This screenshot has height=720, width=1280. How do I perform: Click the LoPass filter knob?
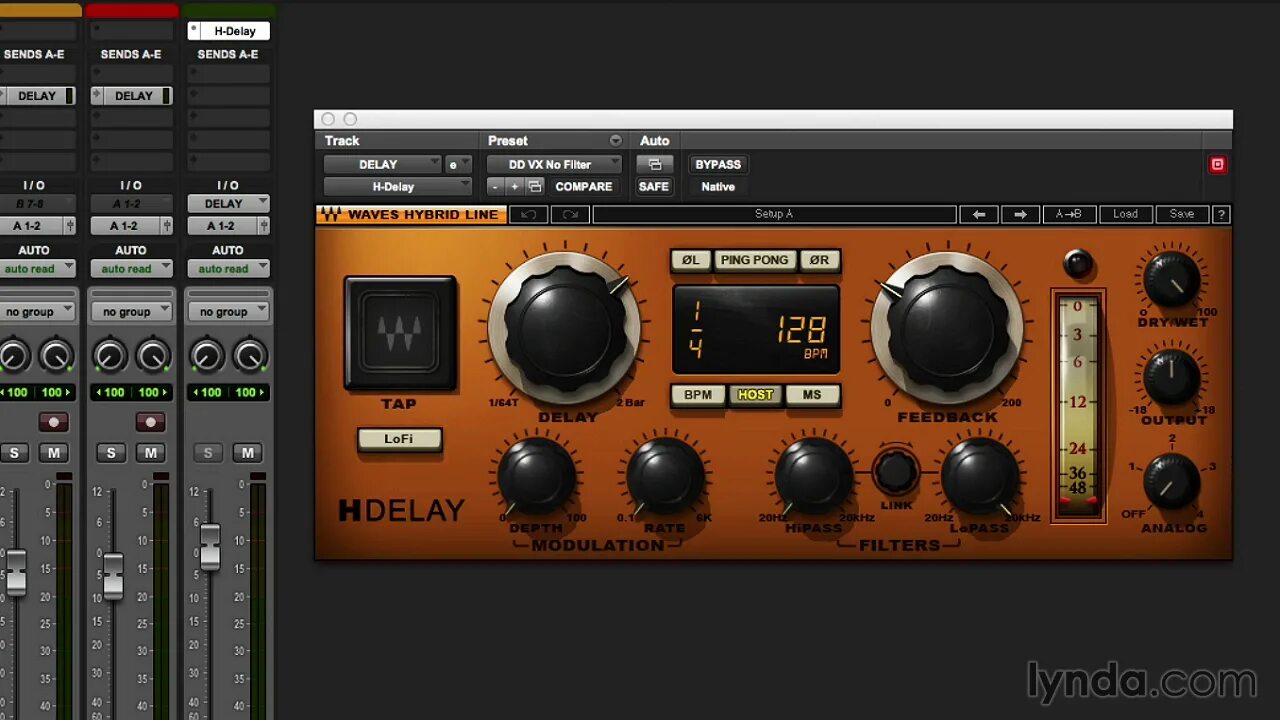980,476
